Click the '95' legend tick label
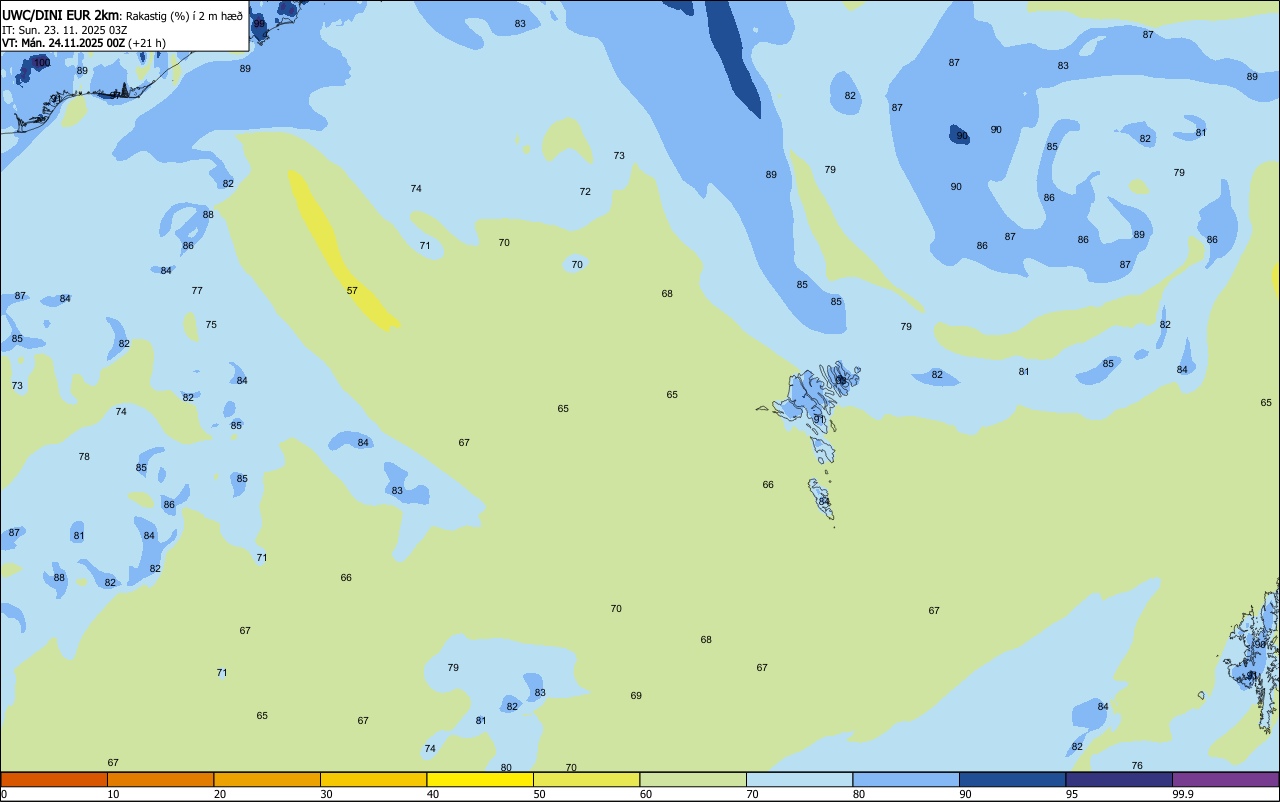 coord(1072,794)
